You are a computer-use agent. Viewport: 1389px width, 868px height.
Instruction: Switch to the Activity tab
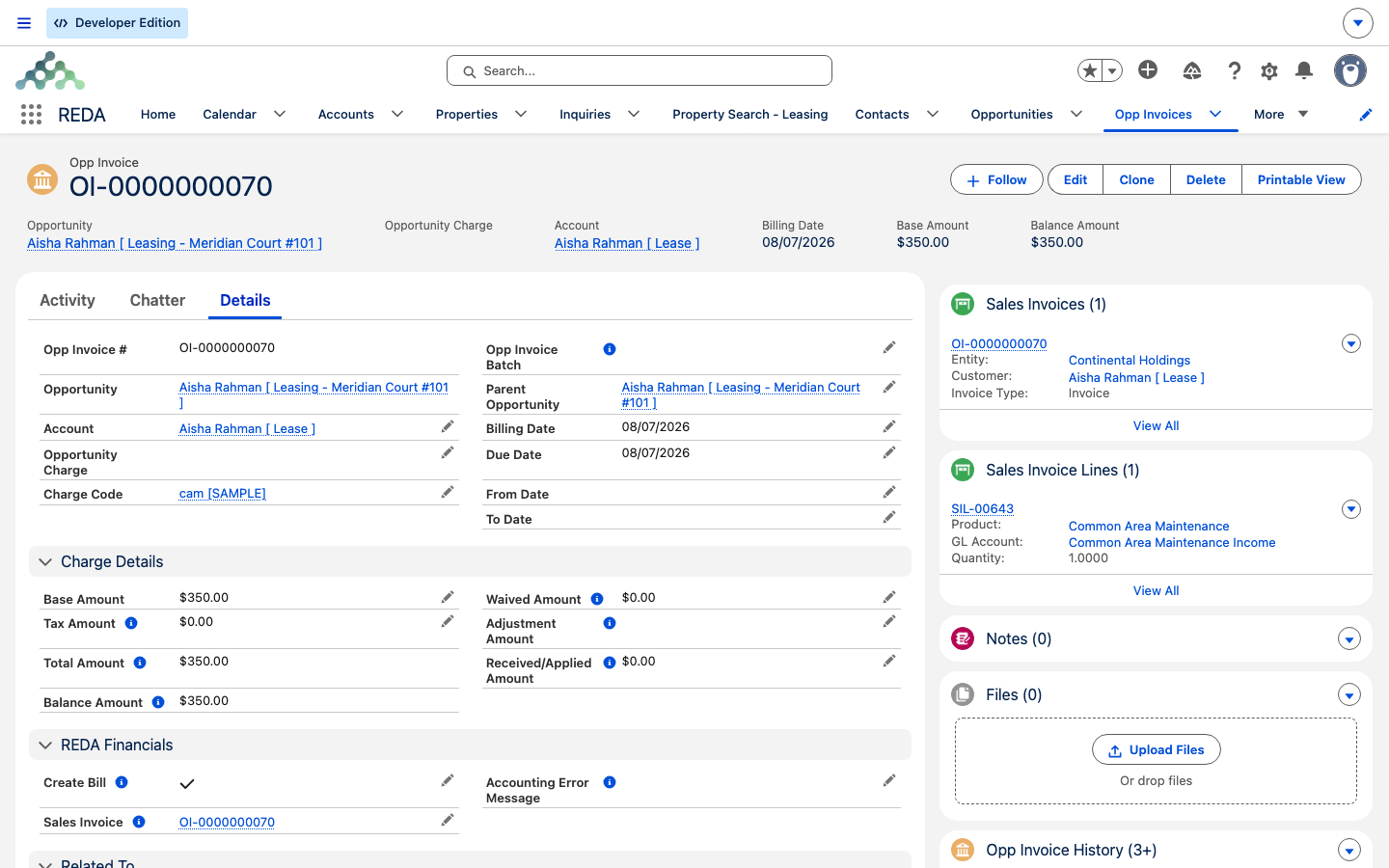(x=68, y=300)
